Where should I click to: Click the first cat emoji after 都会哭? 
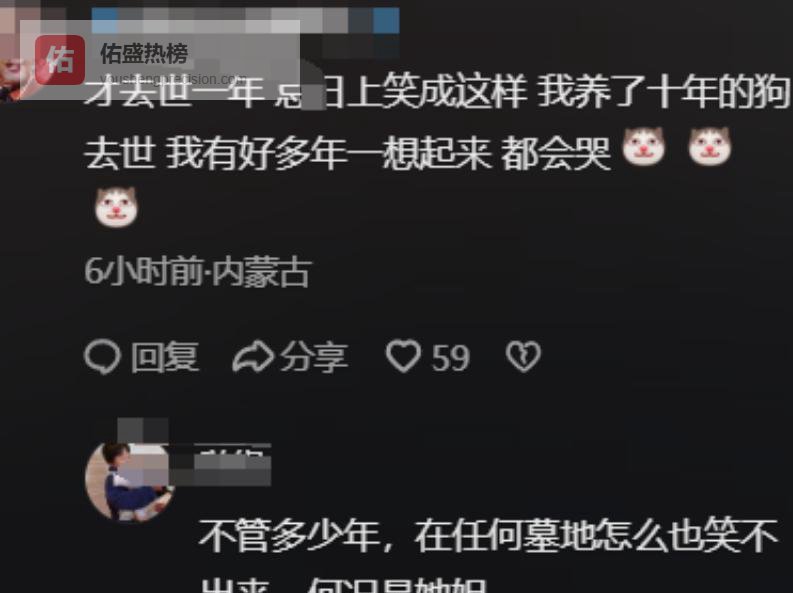pos(643,147)
